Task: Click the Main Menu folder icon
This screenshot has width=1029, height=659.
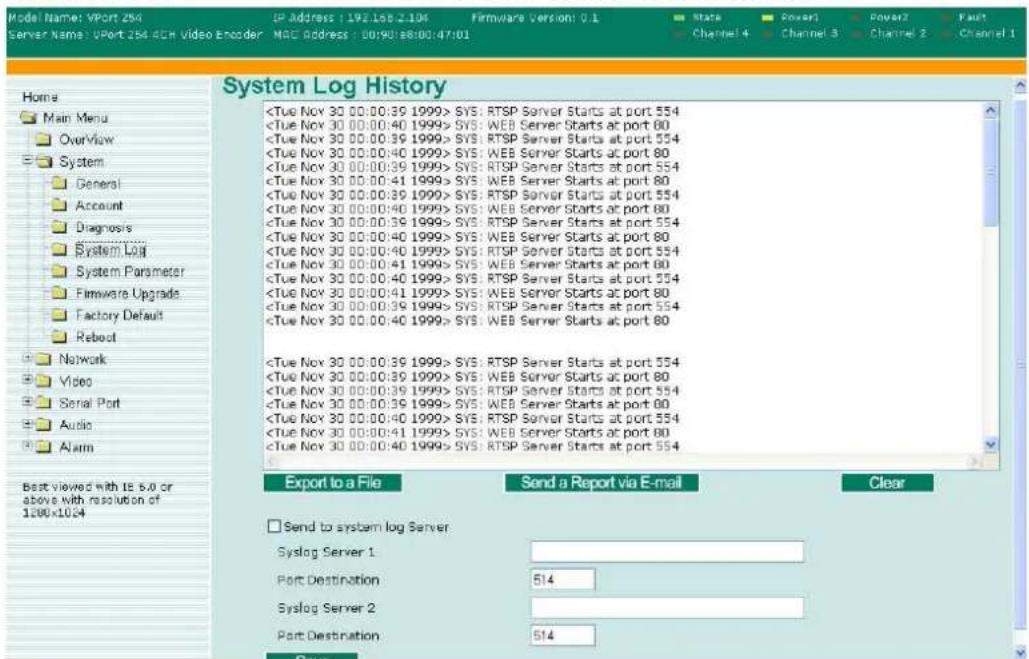Action: [x=28, y=118]
